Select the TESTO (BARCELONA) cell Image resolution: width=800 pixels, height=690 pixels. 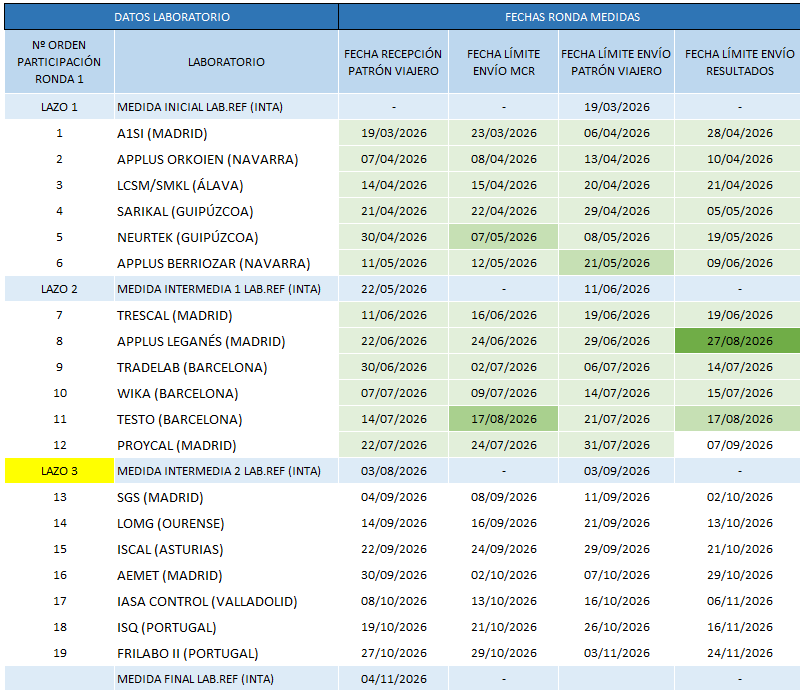(226, 420)
